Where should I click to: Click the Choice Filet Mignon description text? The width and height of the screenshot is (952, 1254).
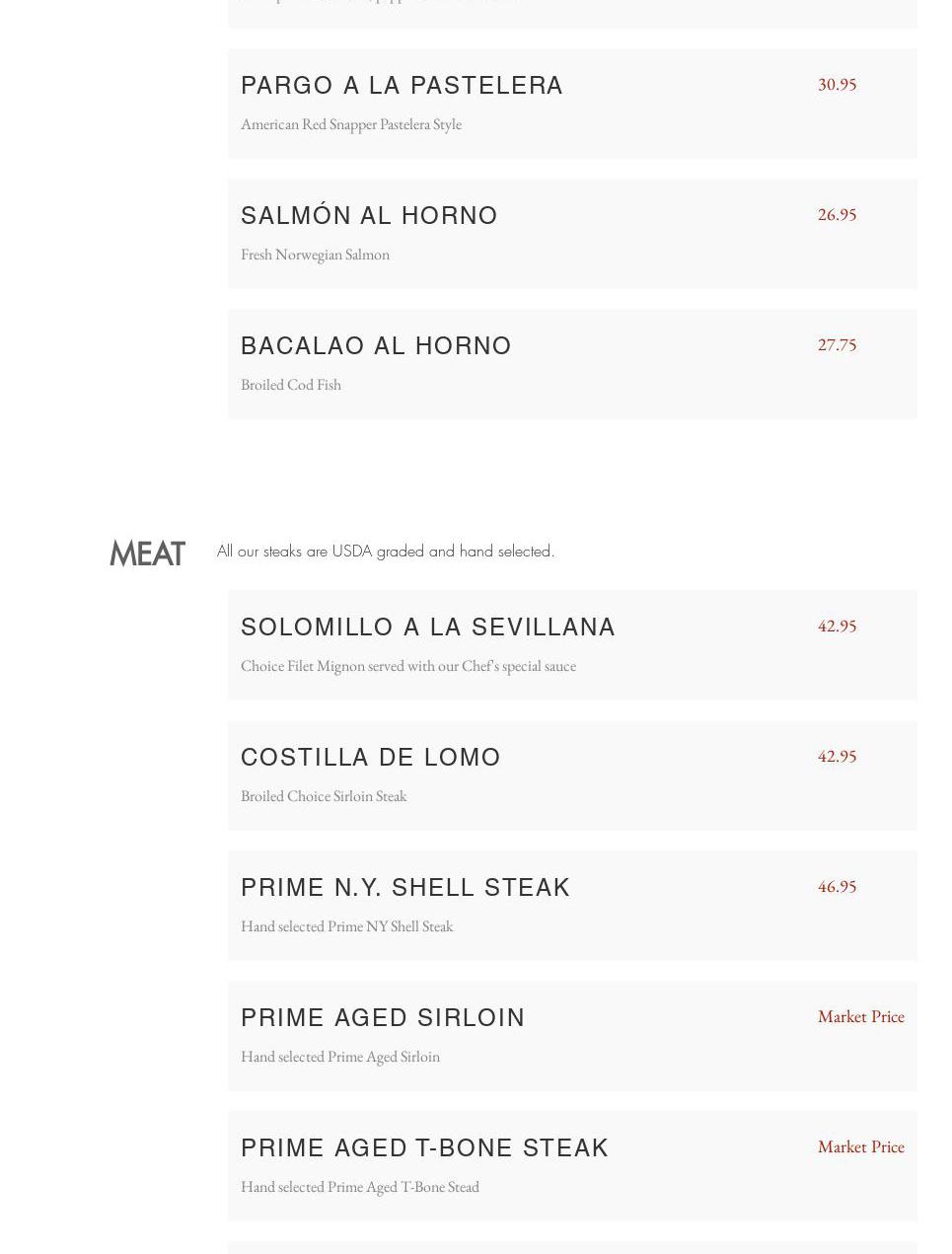tap(408, 666)
